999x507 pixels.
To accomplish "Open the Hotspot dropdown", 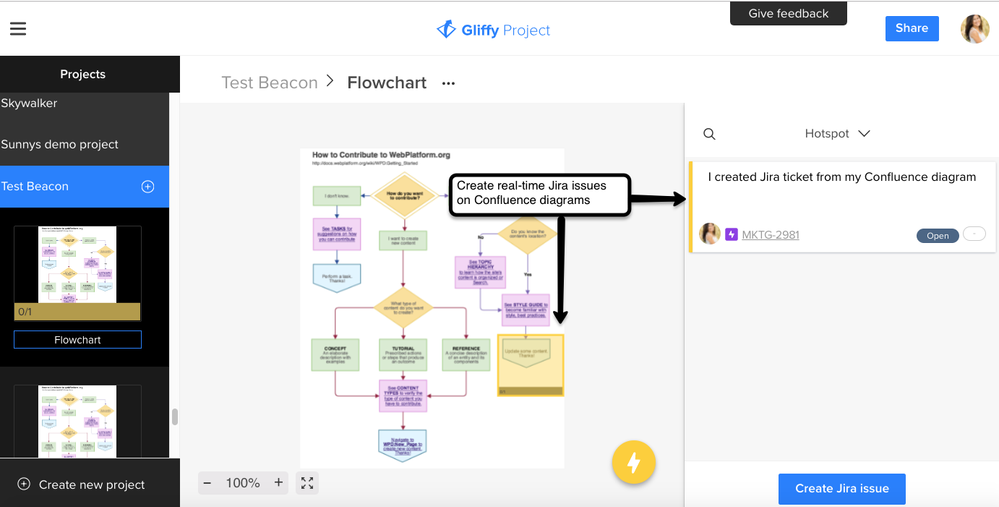I will point(837,134).
